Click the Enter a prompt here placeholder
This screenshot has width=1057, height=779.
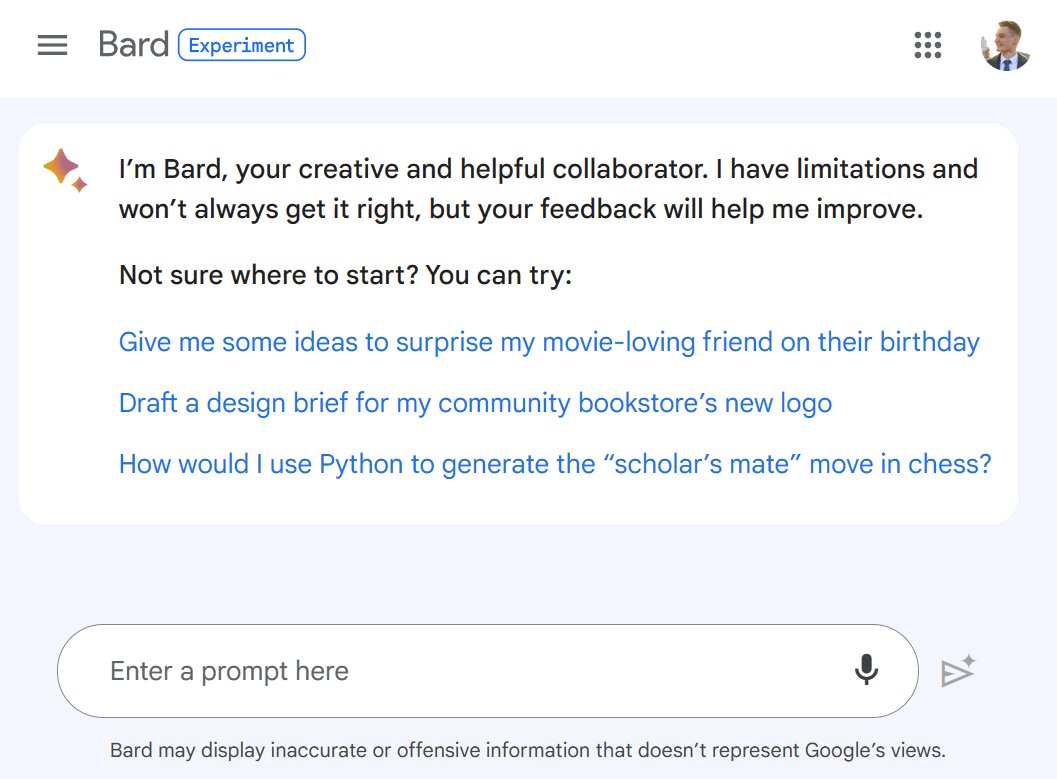[228, 670]
